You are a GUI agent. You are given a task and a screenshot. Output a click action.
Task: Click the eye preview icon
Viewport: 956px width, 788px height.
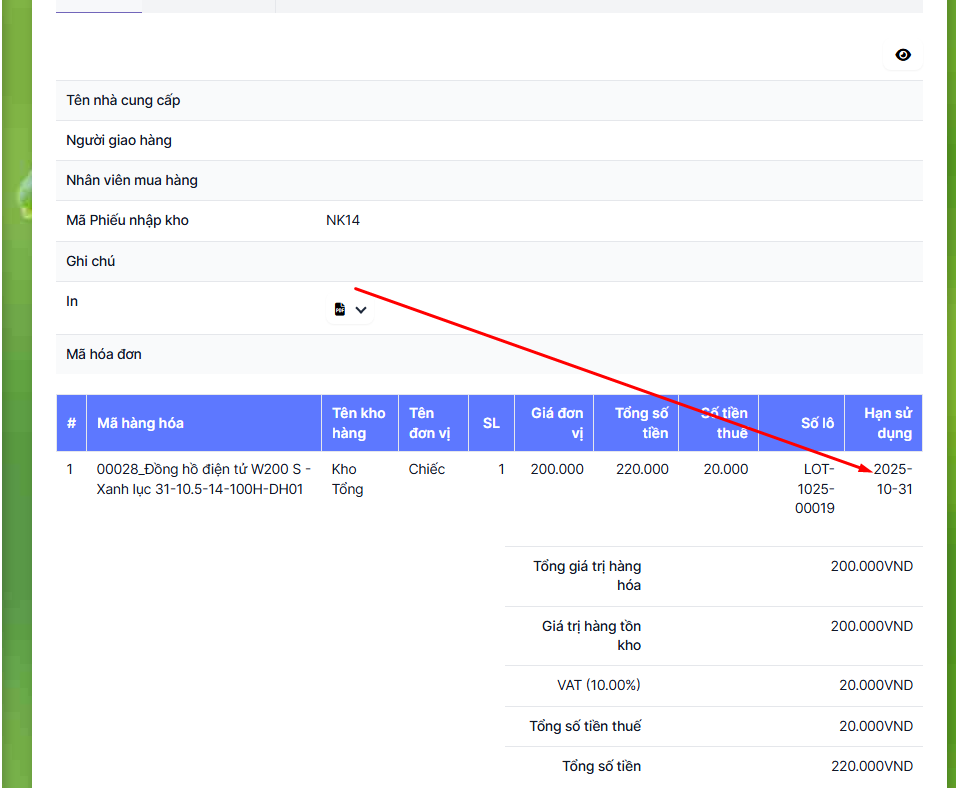tap(903, 55)
